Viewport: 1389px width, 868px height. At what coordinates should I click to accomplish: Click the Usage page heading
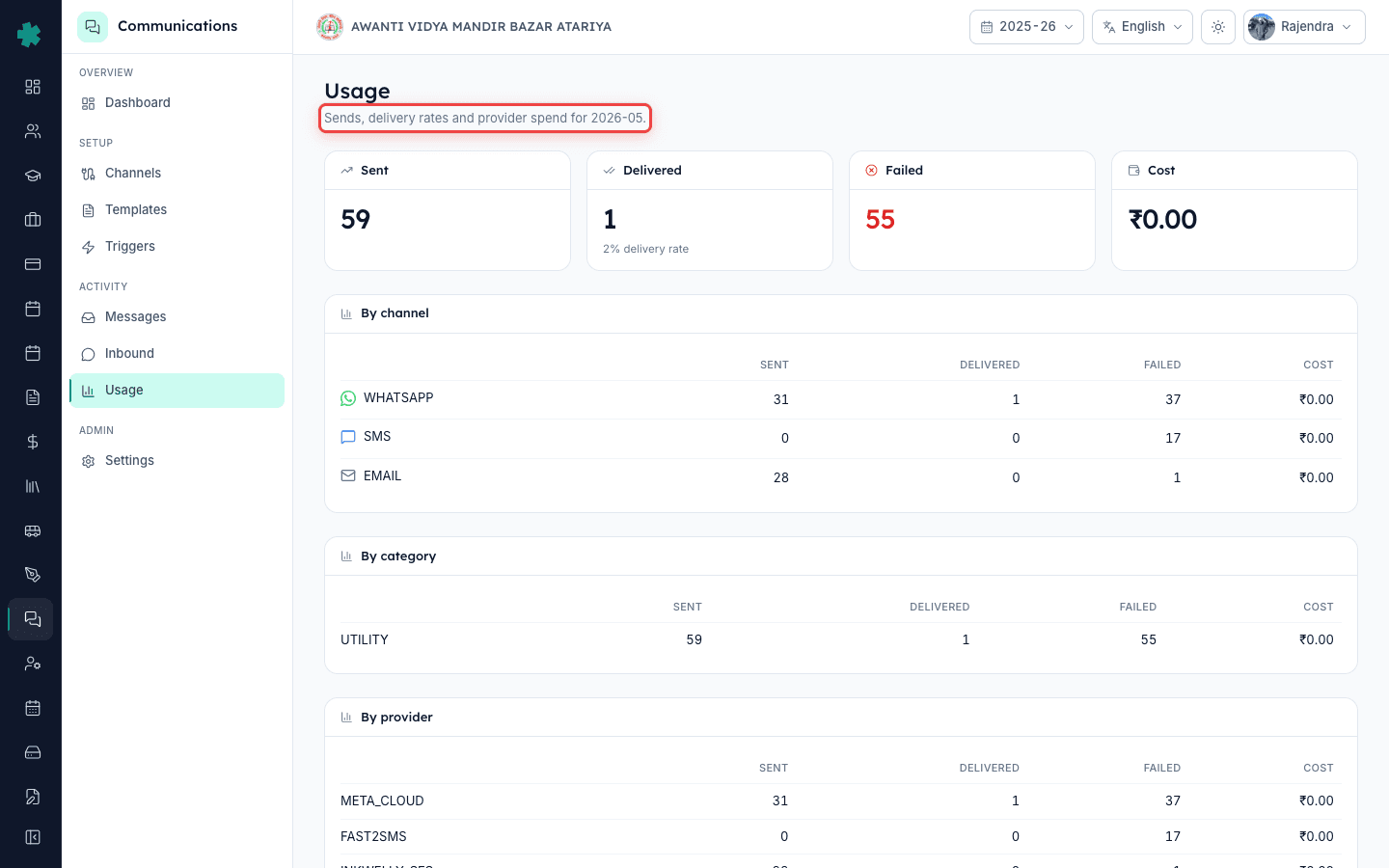tap(358, 92)
